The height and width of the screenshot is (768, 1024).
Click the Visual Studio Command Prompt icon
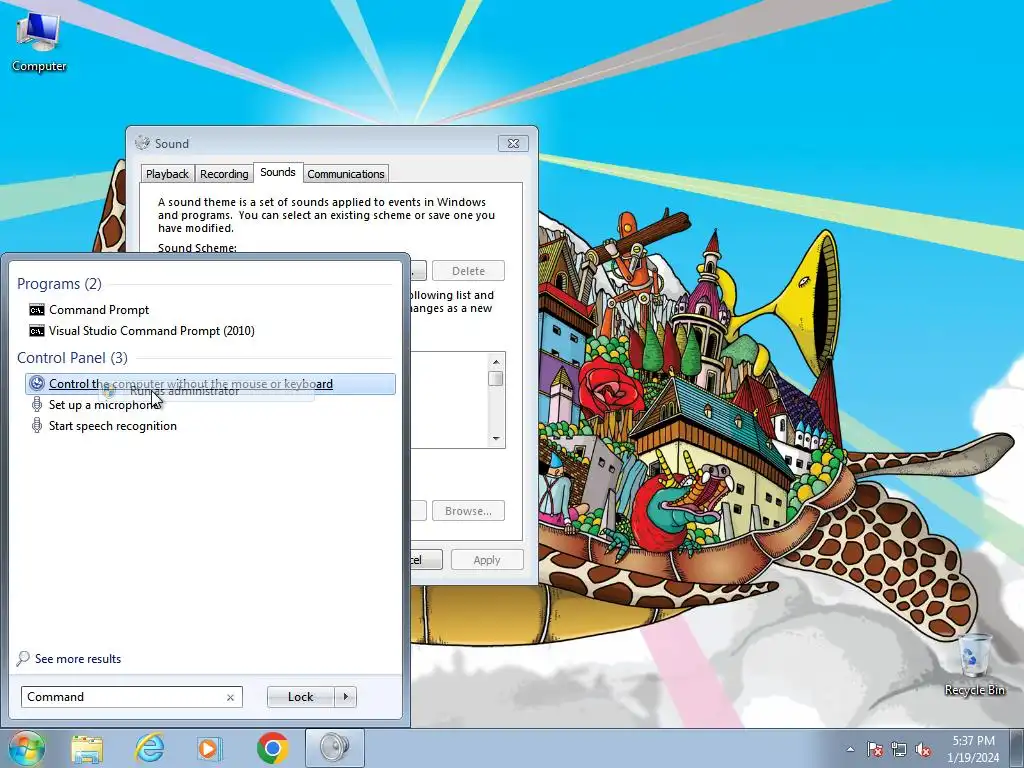pyautogui.click(x=37, y=330)
